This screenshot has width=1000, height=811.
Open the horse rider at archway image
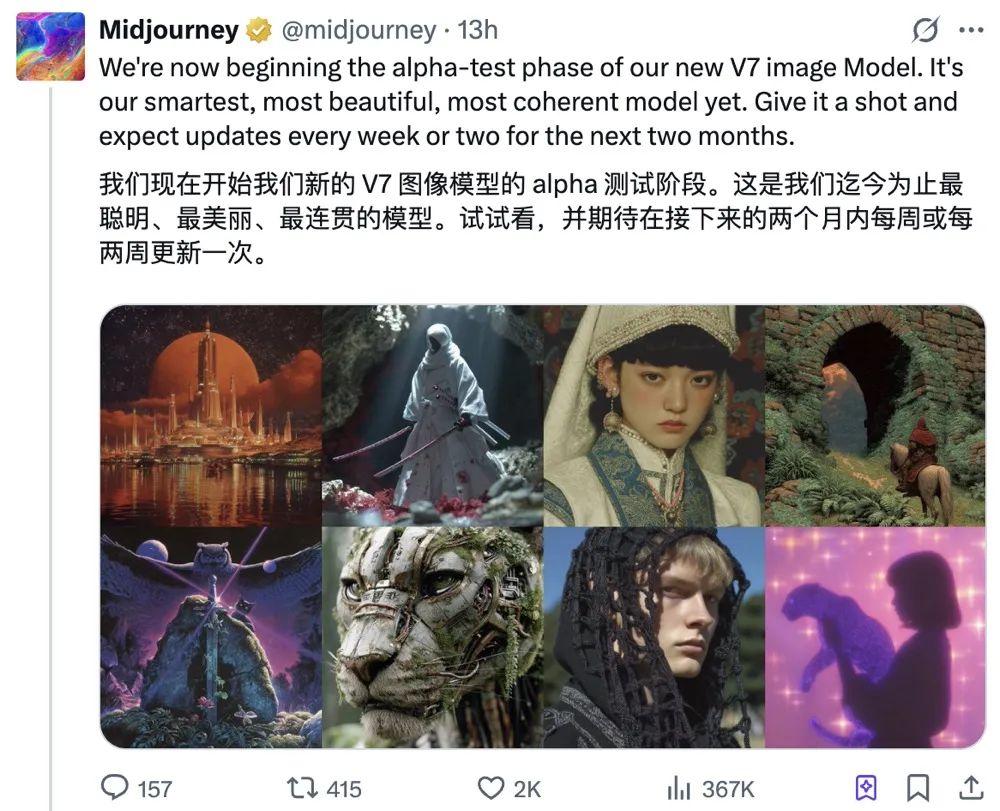[x=875, y=416]
